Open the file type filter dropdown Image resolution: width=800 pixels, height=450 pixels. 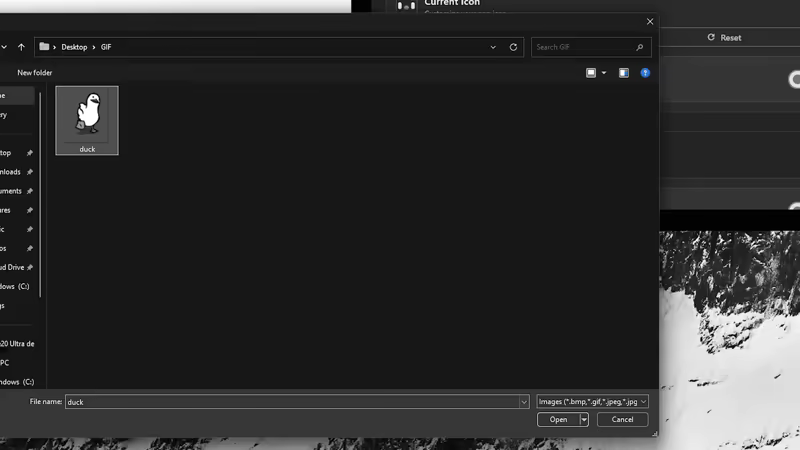[x=592, y=402]
